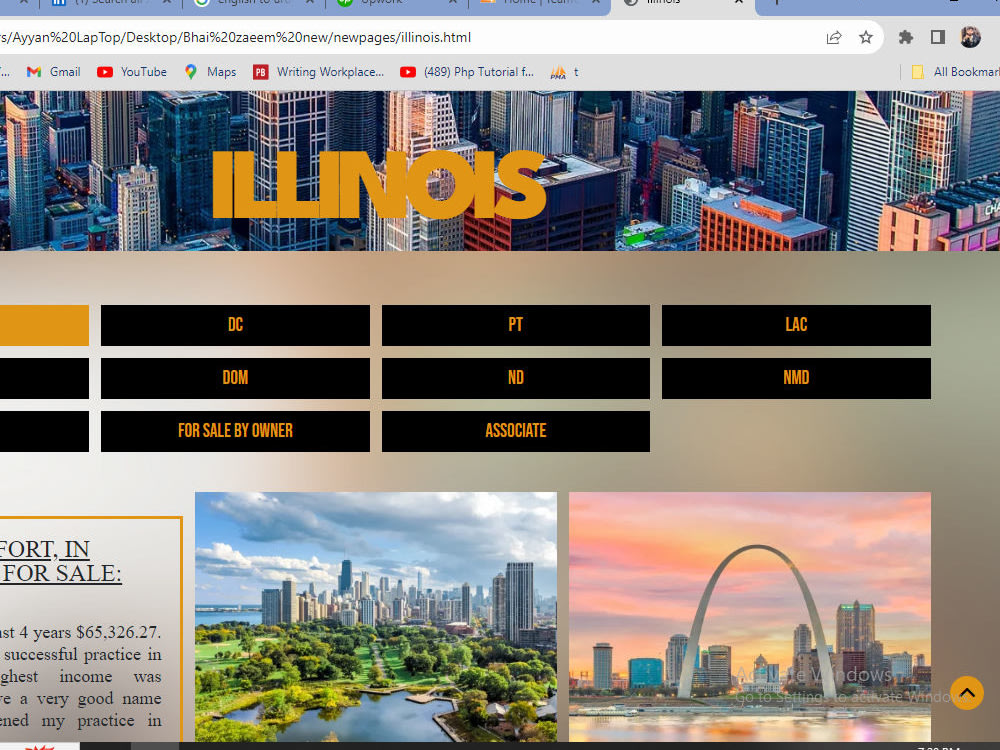This screenshot has width=1000, height=750.
Task: Select the DOM category button
Action: pyautogui.click(x=235, y=378)
